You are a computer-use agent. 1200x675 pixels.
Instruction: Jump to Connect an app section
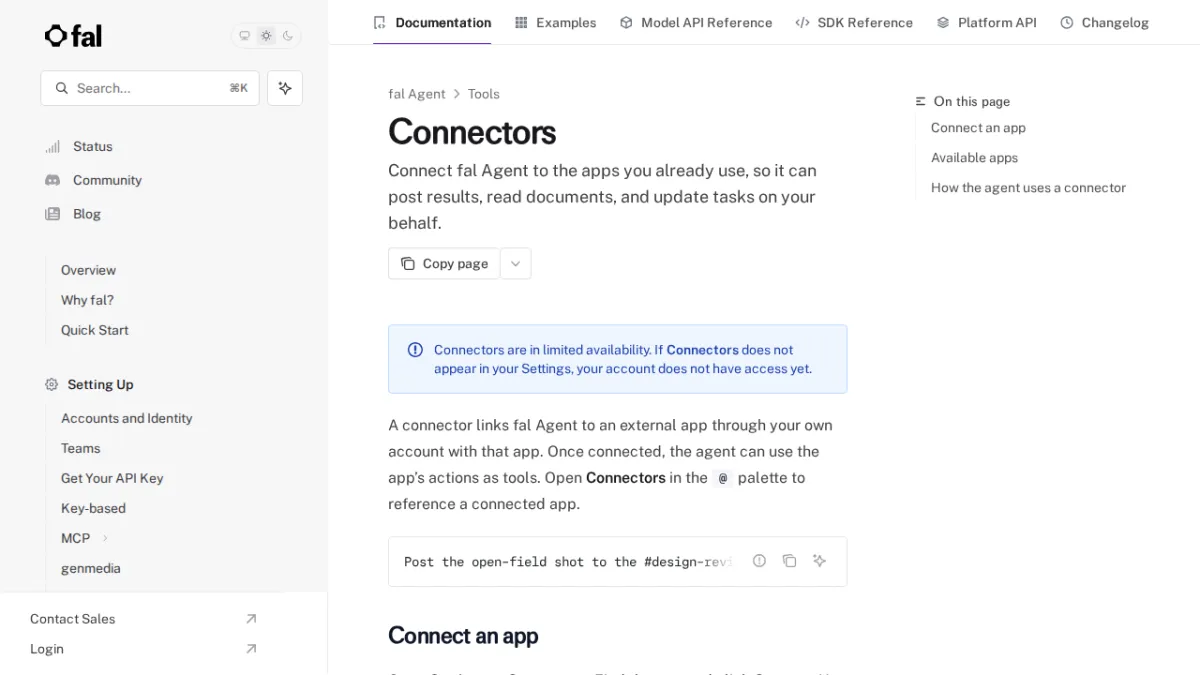tap(978, 128)
